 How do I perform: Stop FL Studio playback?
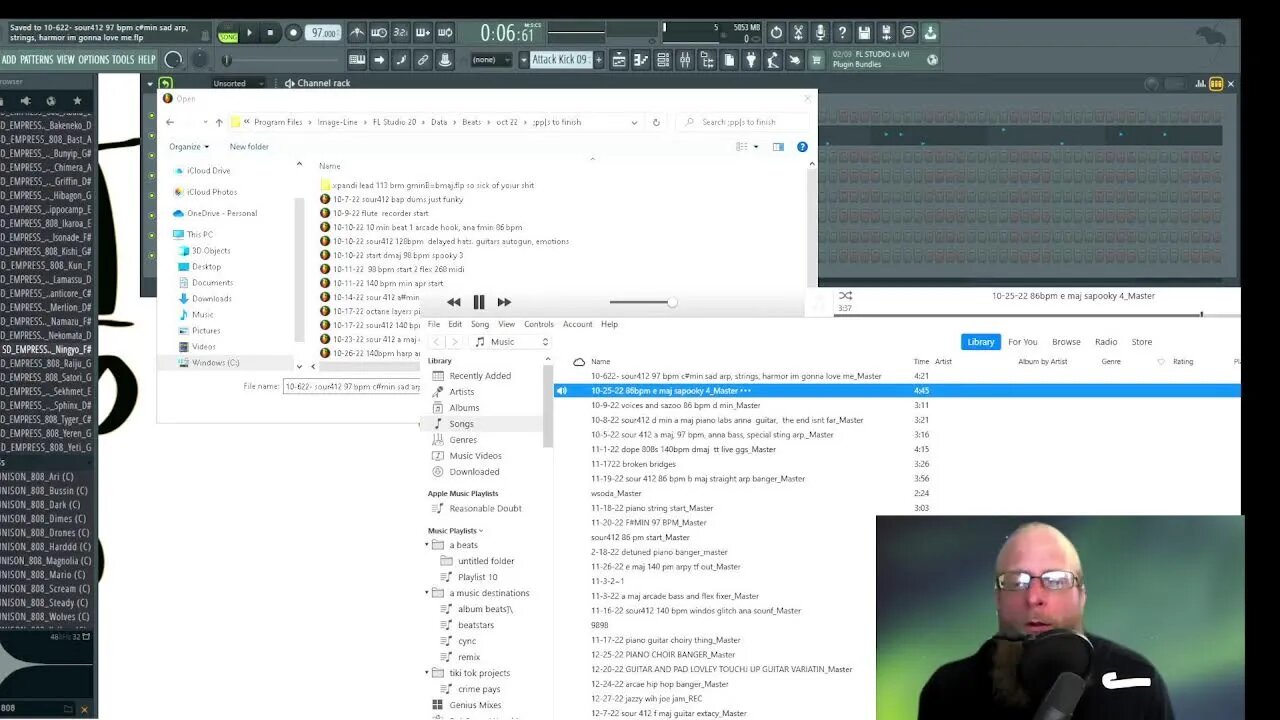(x=270, y=33)
